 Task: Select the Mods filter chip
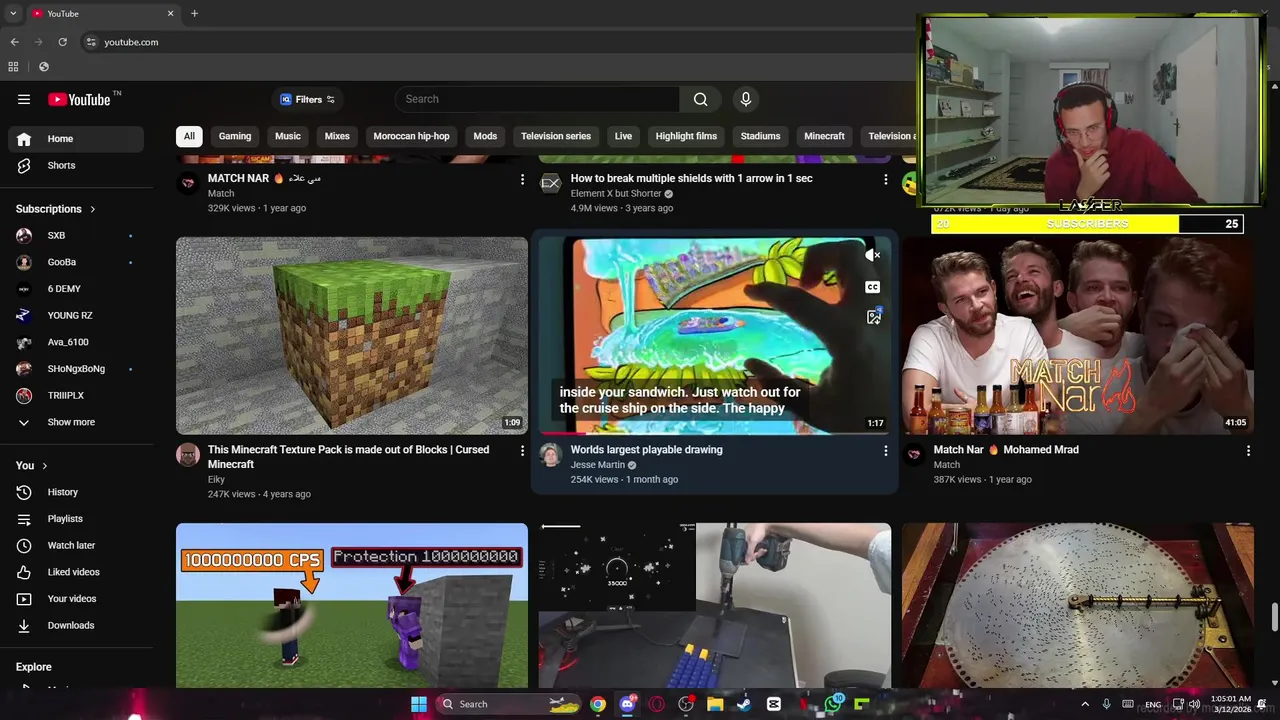point(485,136)
